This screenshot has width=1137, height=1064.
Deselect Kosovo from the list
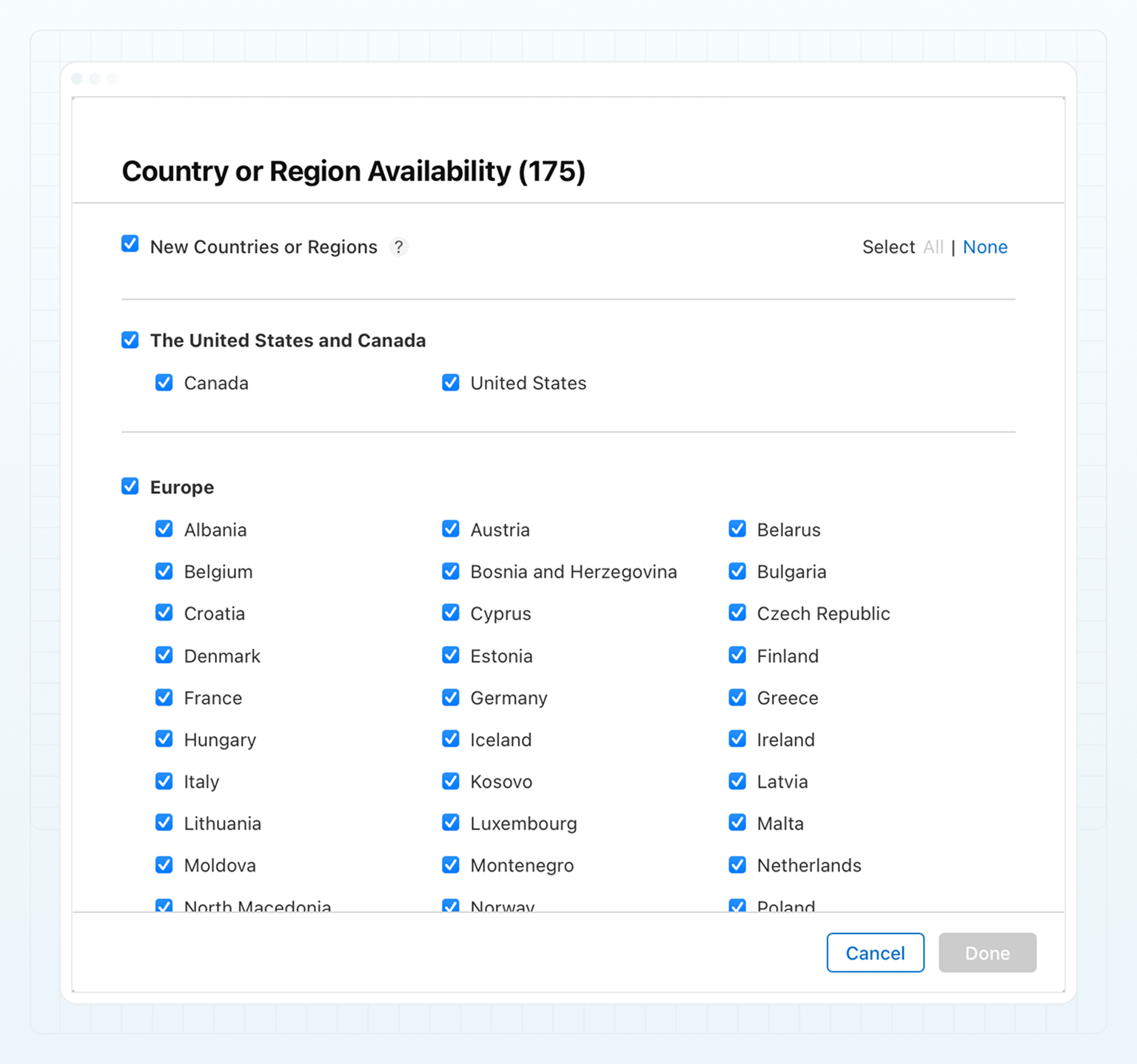click(451, 781)
